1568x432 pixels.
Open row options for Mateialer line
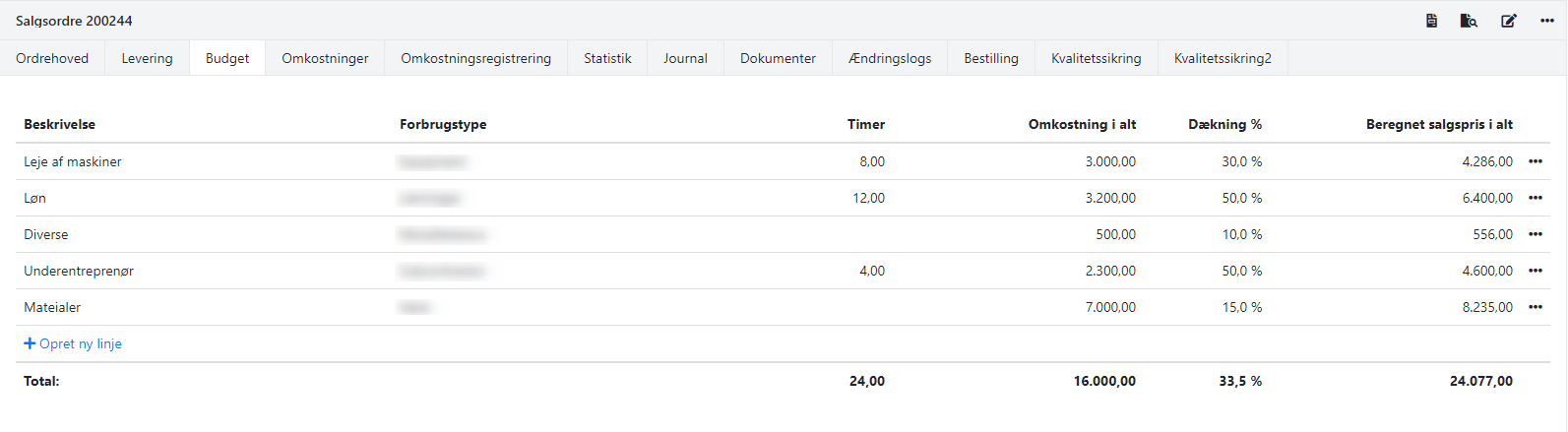pyautogui.click(x=1535, y=307)
